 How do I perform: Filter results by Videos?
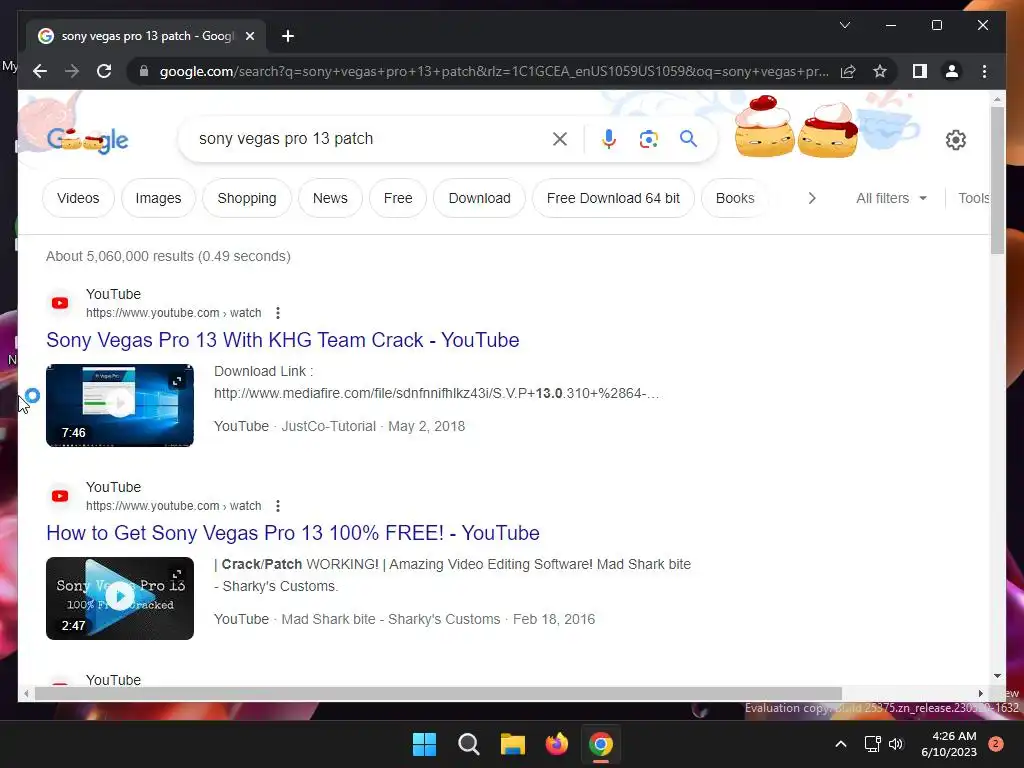pos(78,198)
